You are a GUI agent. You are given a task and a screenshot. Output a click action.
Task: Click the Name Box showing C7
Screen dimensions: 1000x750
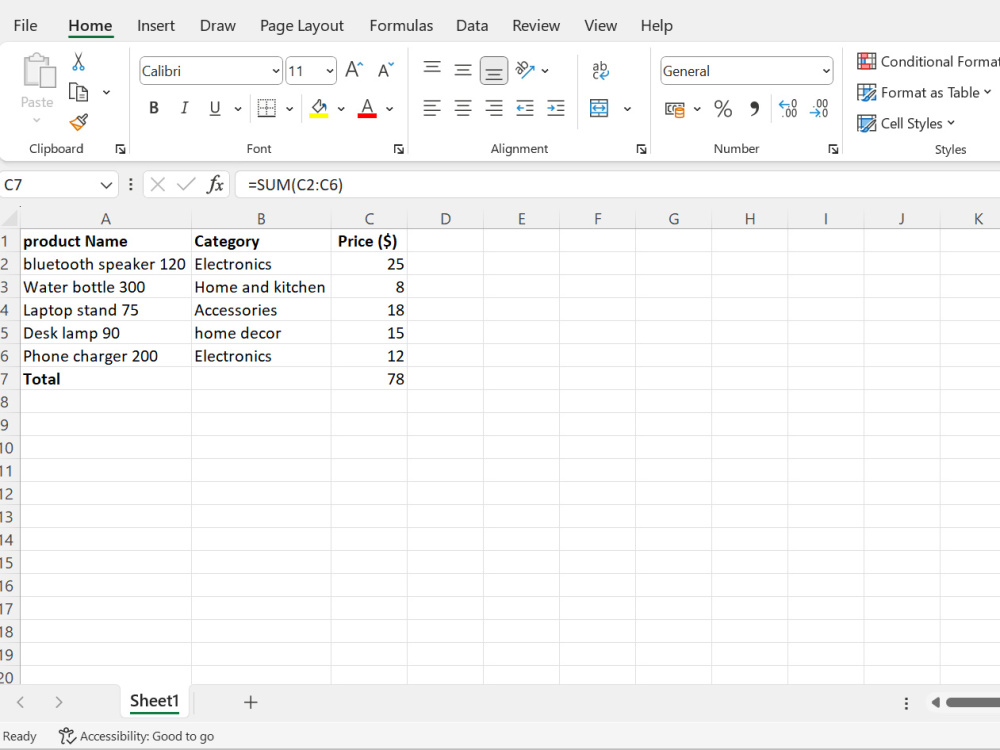(59, 185)
